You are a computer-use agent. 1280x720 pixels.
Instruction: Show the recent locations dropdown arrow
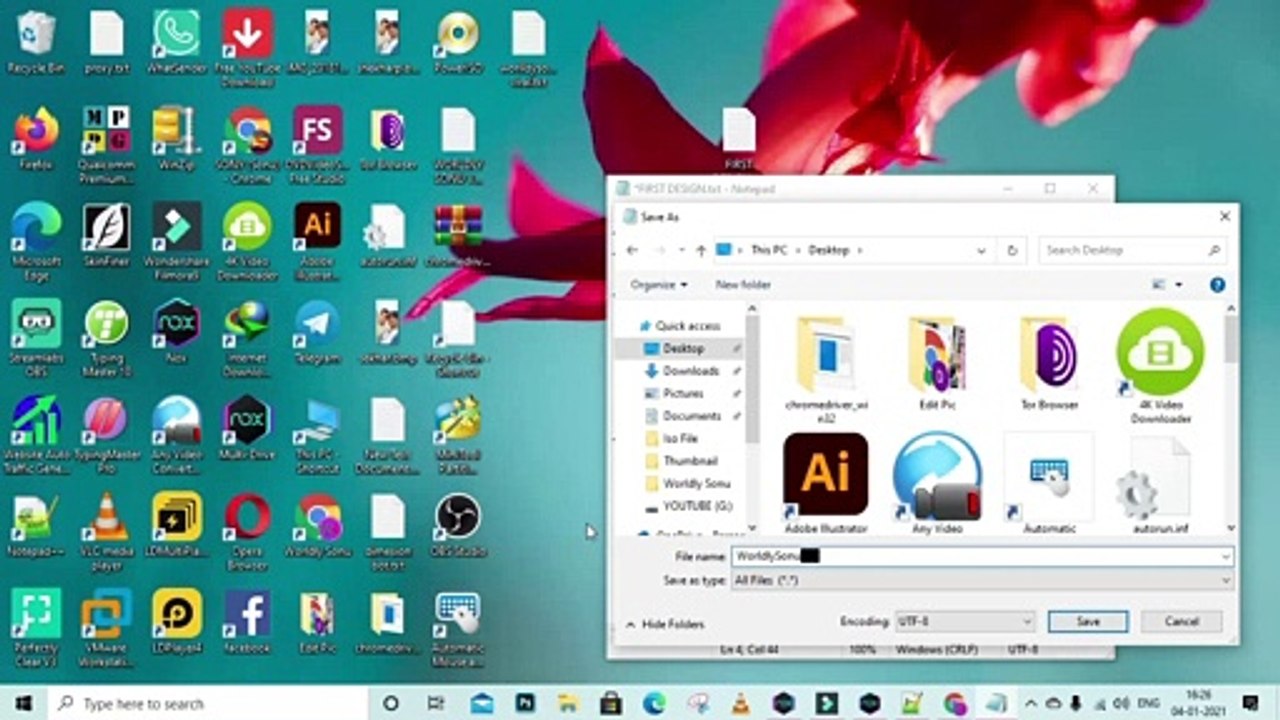(681, 250)
